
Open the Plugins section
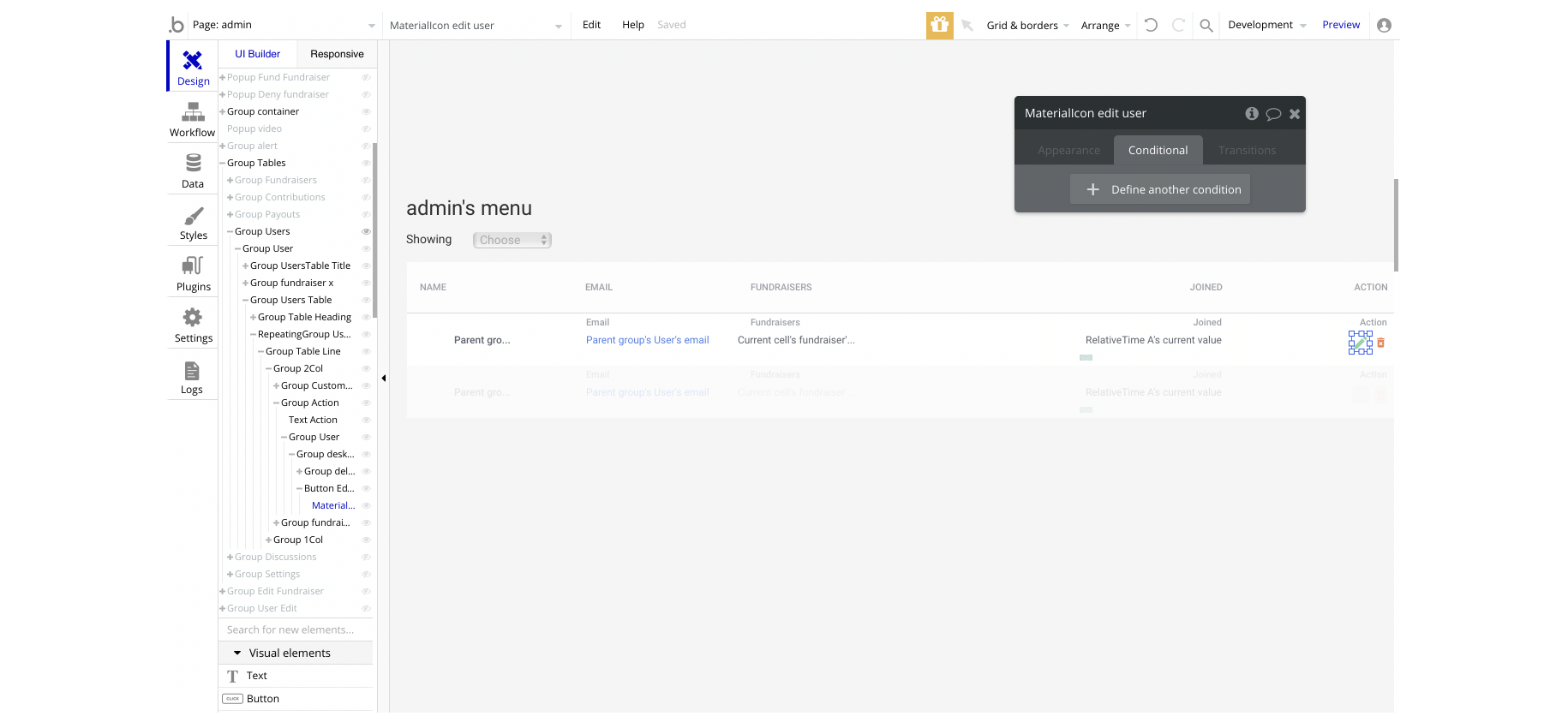(193, 274)
